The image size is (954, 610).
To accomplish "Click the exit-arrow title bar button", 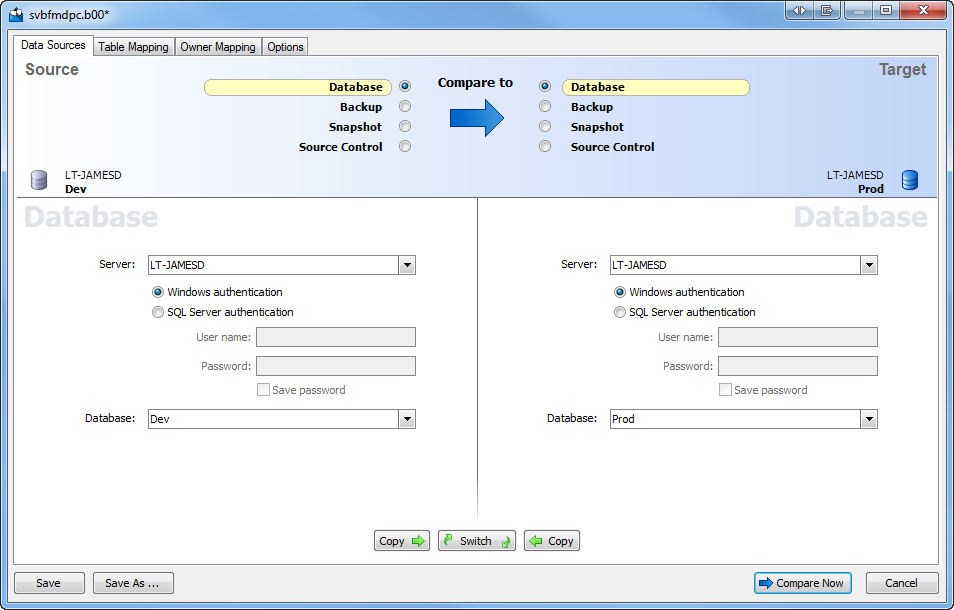I will (827, 10).
